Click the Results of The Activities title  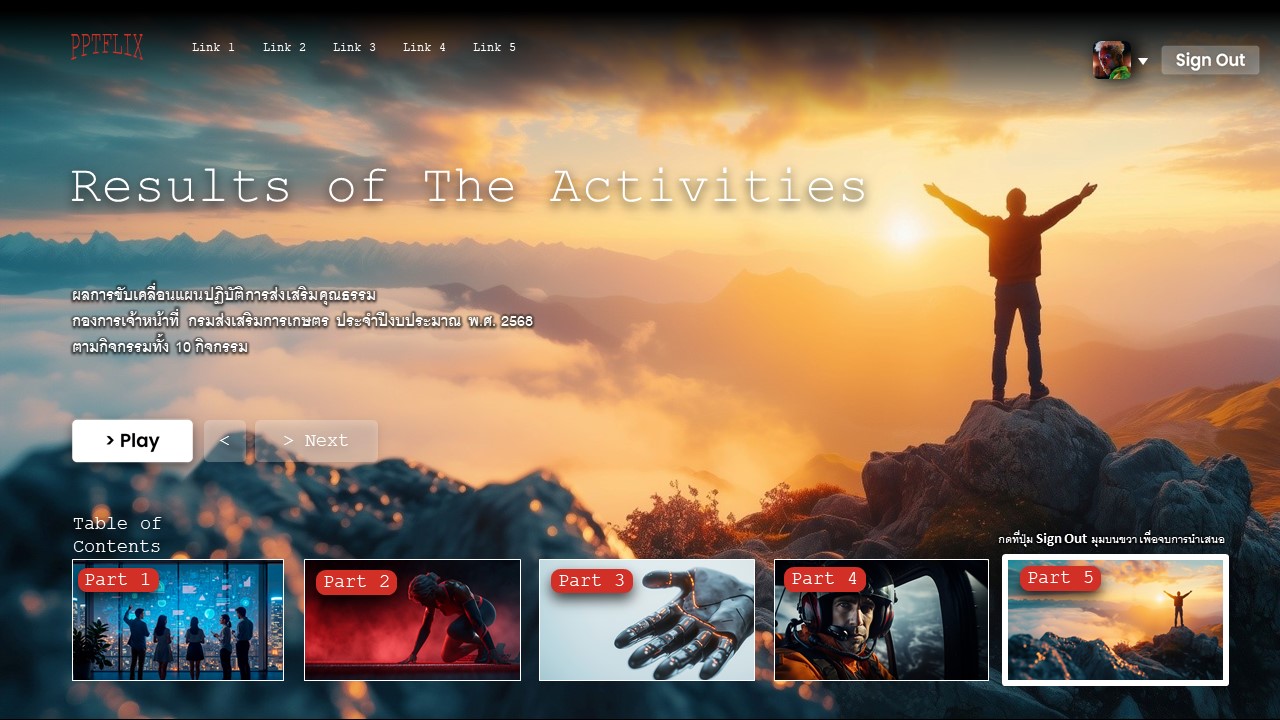[x=468, y=187]
